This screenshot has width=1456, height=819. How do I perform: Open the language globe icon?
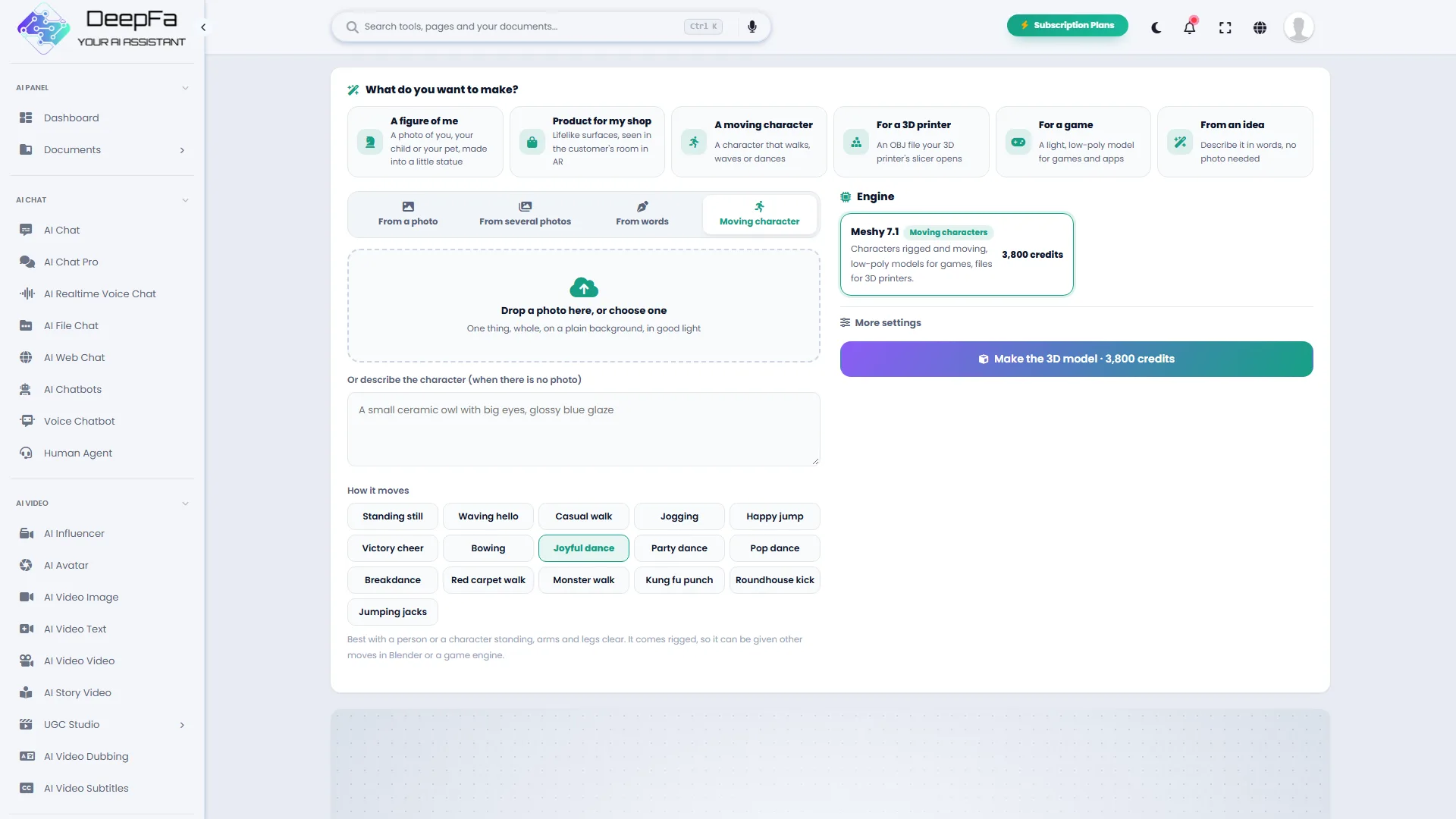(1260, 27)
